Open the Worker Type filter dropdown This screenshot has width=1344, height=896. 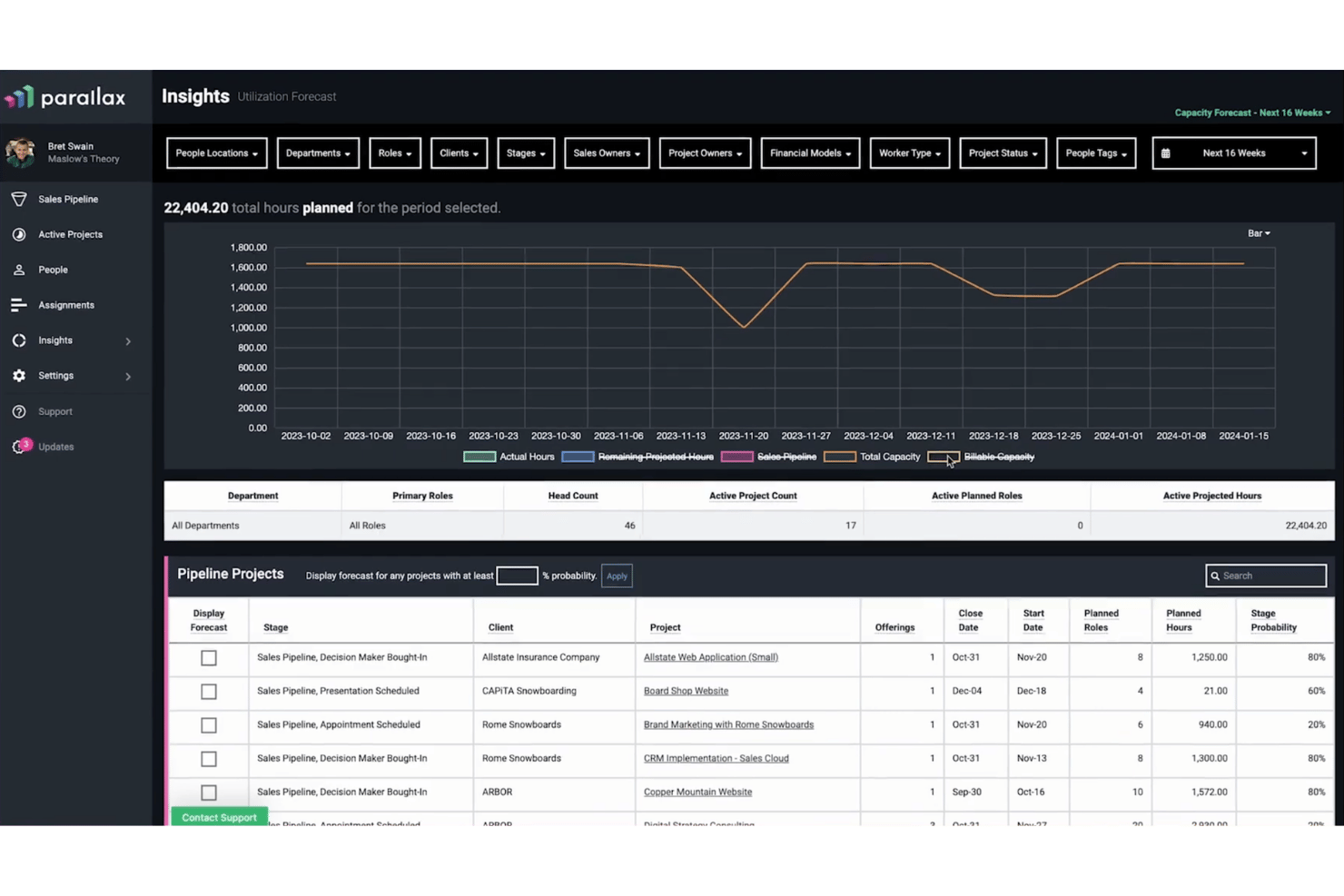point(909,153)
